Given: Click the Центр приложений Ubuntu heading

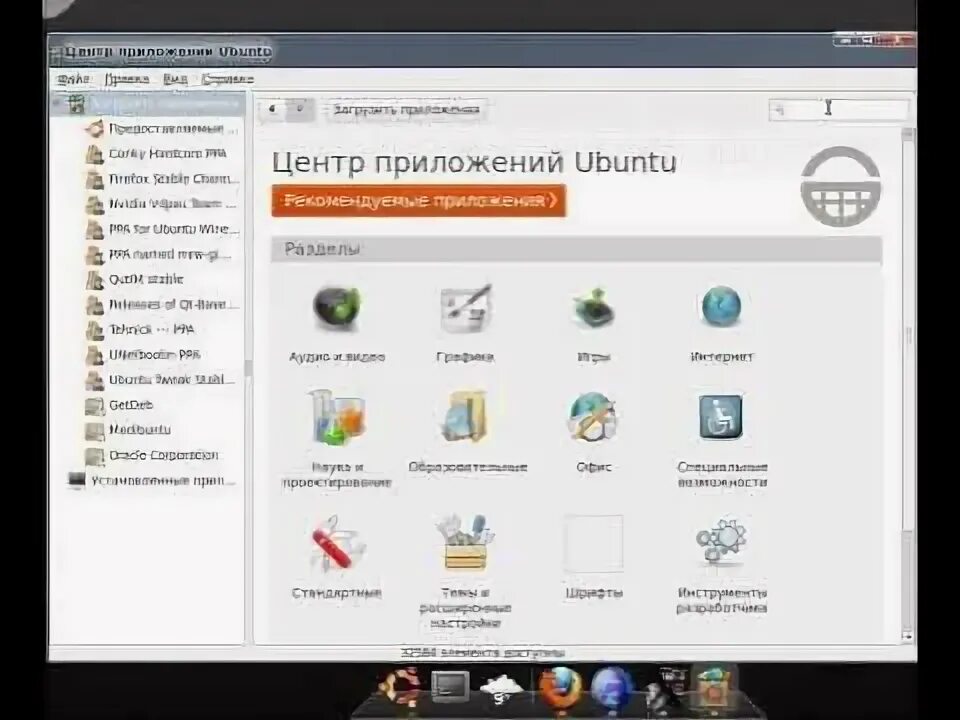Looking at the screenshot, I should (x=474, y=163).
